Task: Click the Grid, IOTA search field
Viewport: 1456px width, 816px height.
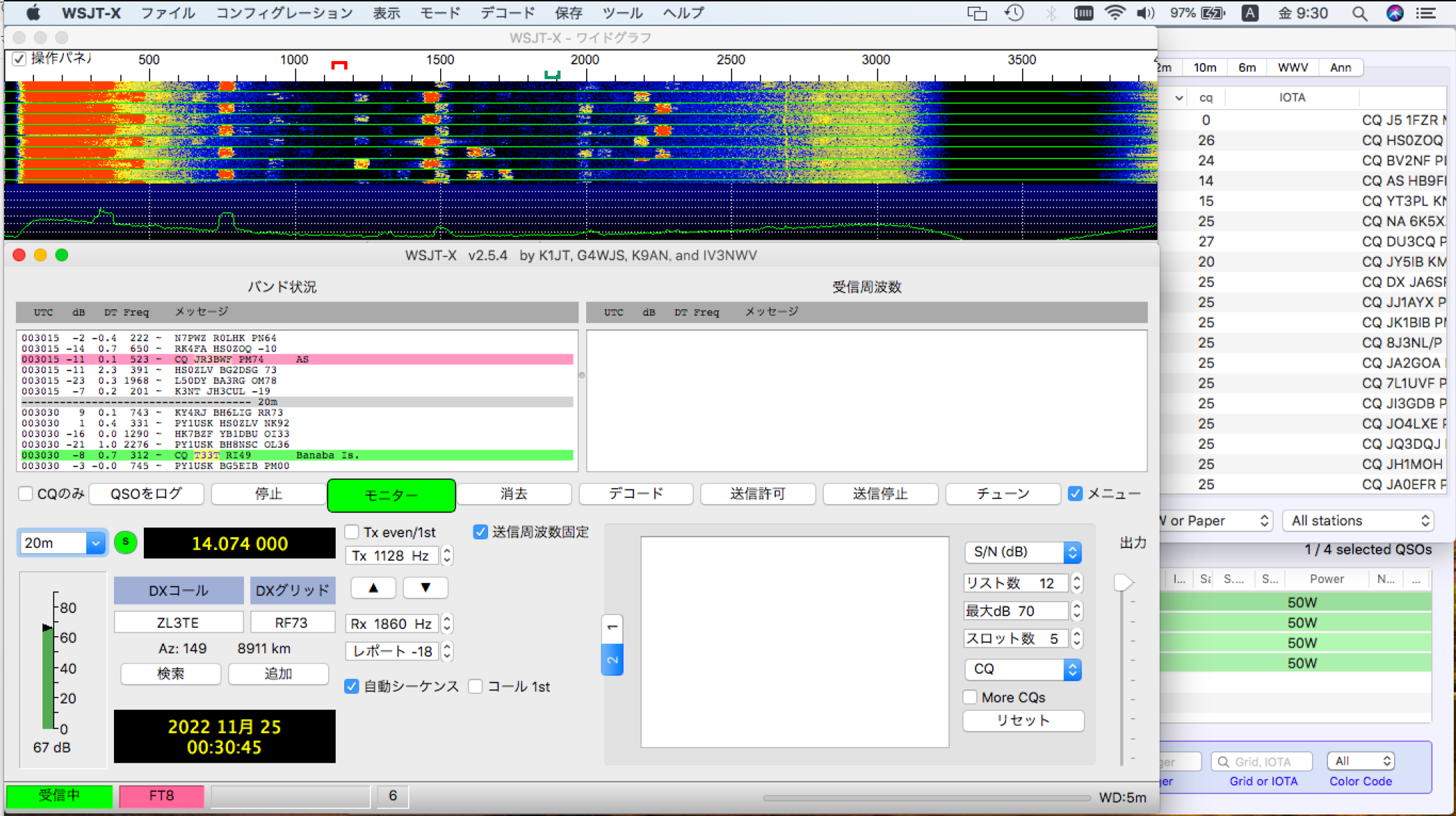Action: coord(1262,761)
